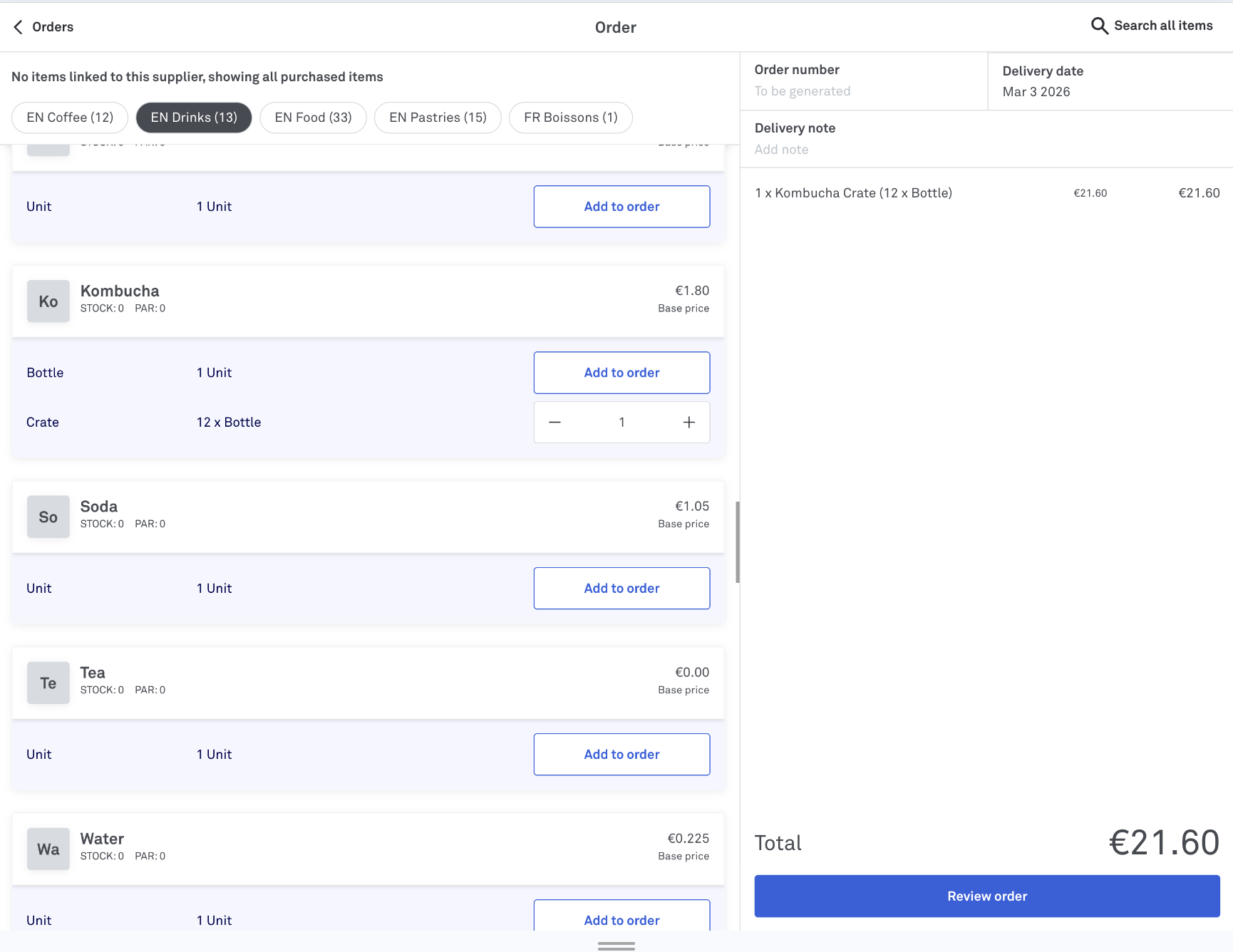Click the Kombucha 'Ko' item thumbnail
Image resolution: width=1233 pixels, height=952 pixels.
click(48, 301)
